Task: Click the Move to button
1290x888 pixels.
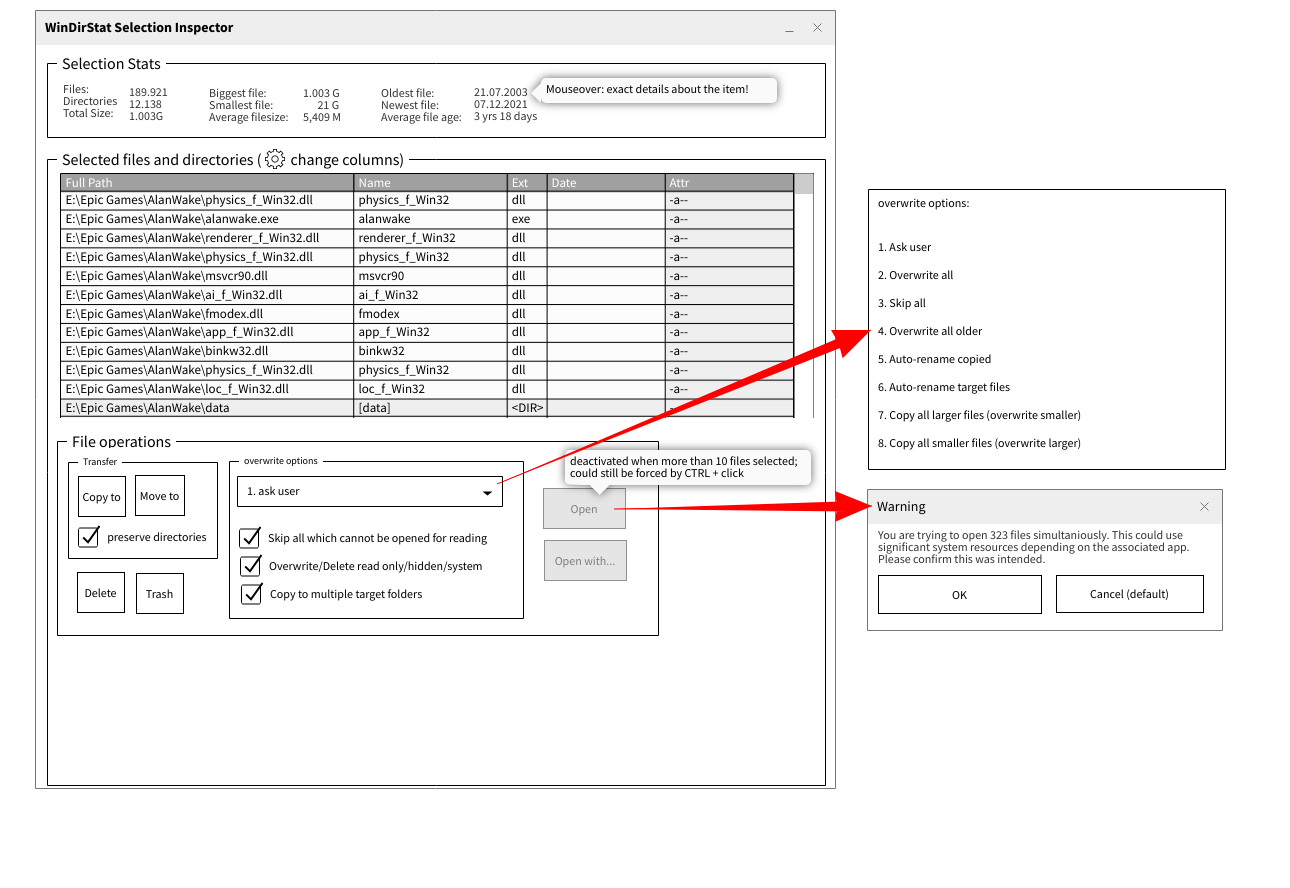Action: click(x=160, y=496)
